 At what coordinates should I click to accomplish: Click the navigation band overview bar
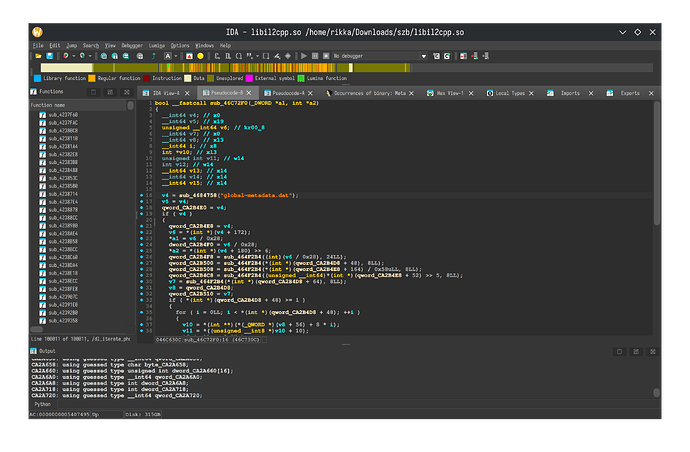347,68
